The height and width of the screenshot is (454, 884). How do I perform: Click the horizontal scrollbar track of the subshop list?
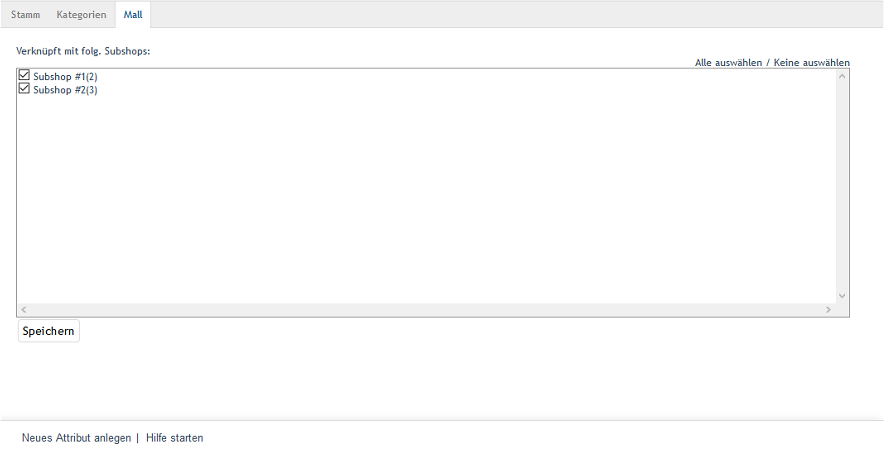point(426,310)
